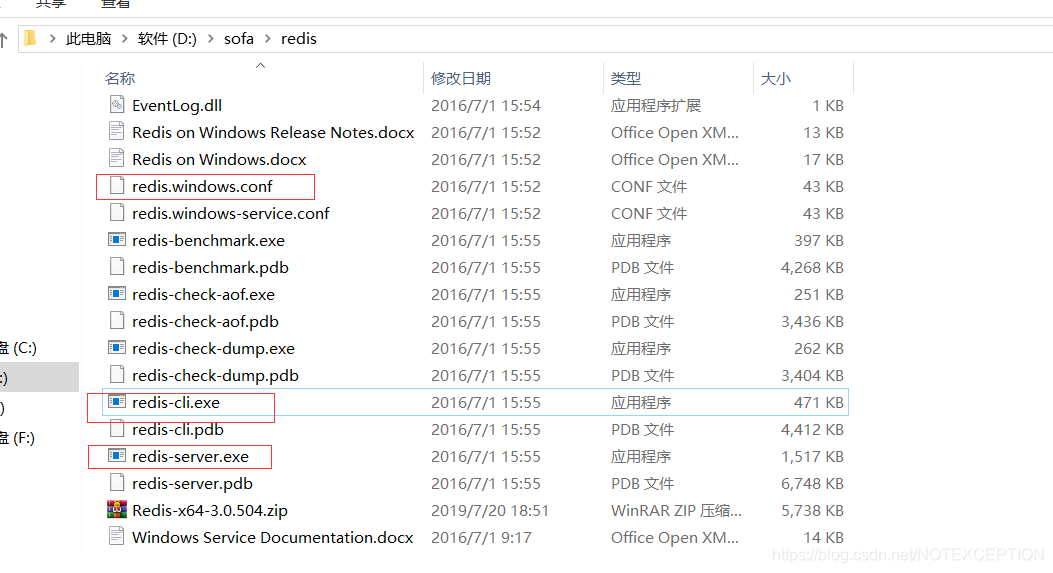
Task: Sort by 修改日期 column header
Action: point(461,79)
